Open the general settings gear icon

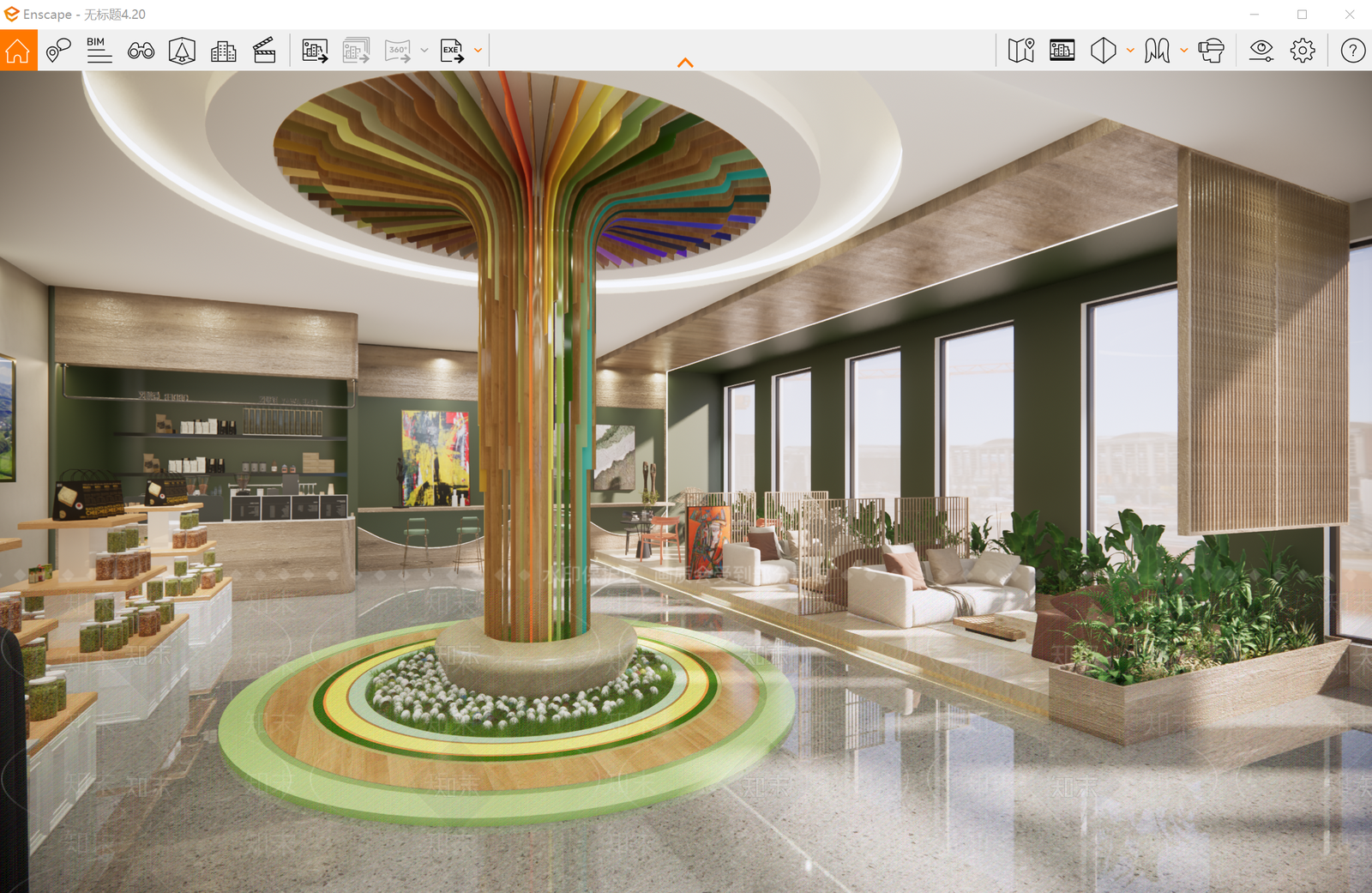point(1303,51)
